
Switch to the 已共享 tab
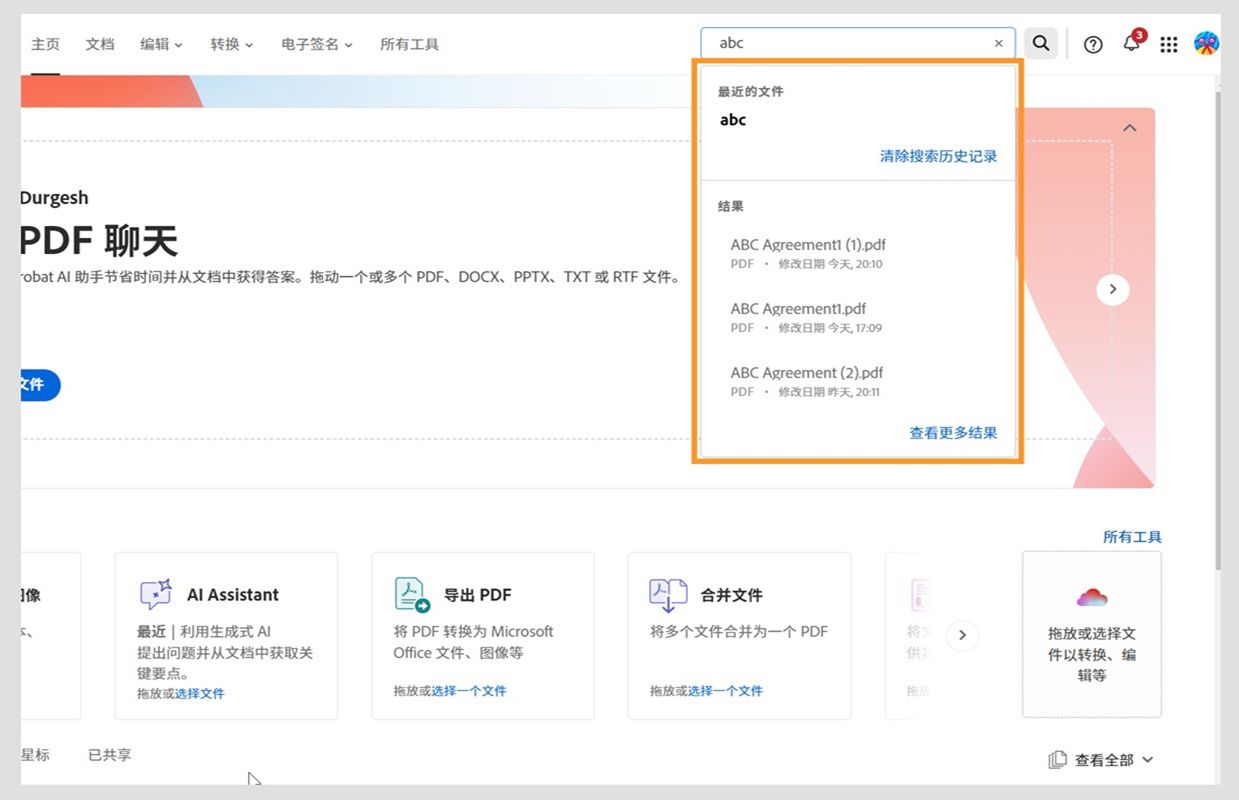(x=108, y=754)
